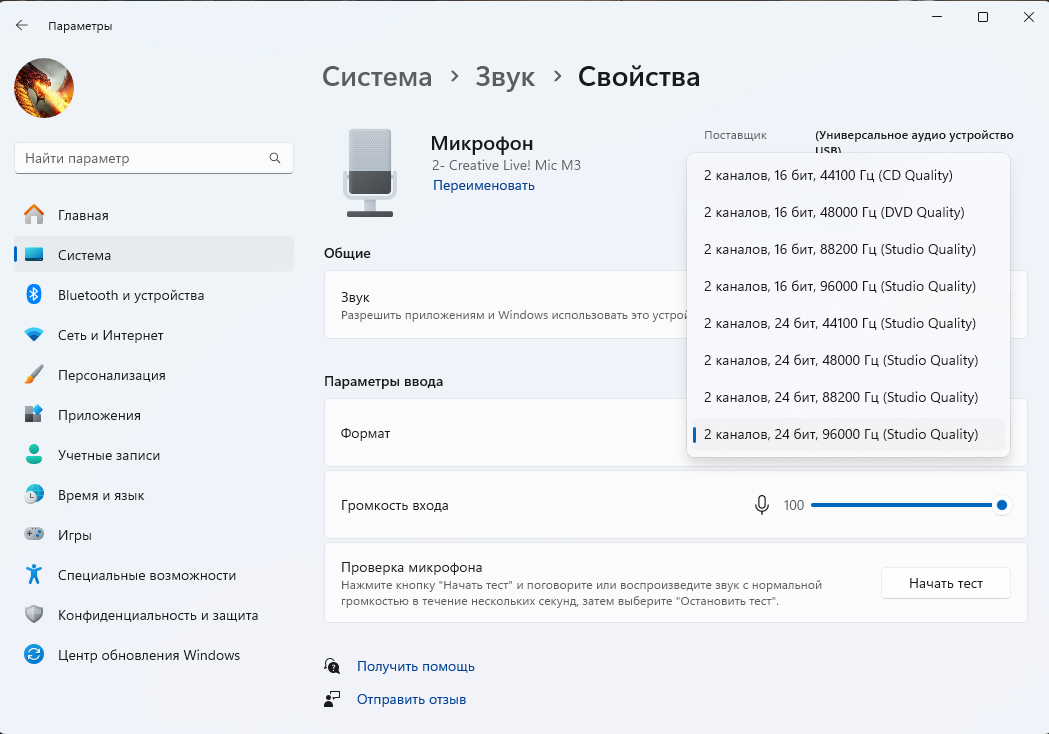This screenshot has width=1049, height=734.
Task: Navigate to Звук breadcrumb
Action: pos(505,77)
